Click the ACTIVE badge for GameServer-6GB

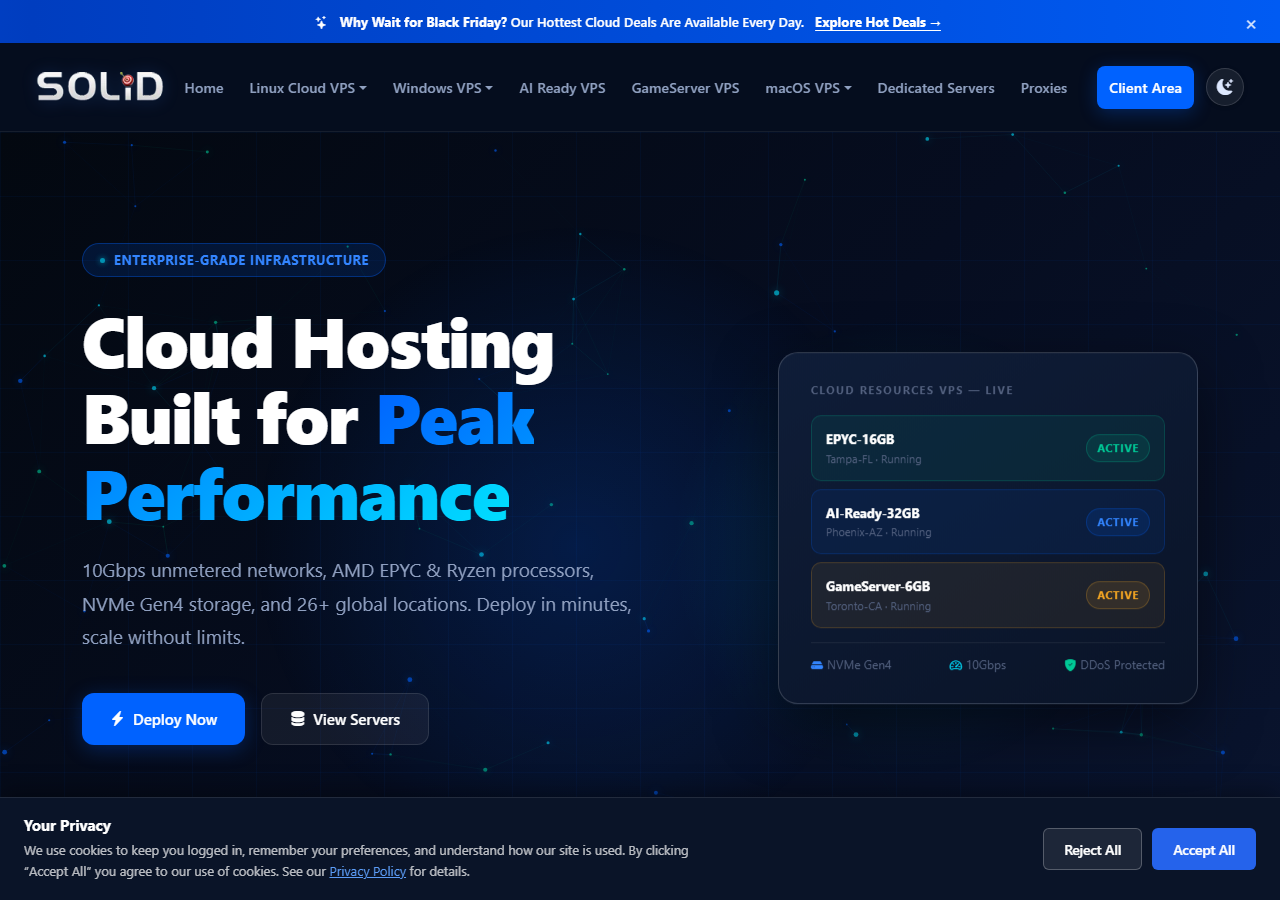[1118, 595]
